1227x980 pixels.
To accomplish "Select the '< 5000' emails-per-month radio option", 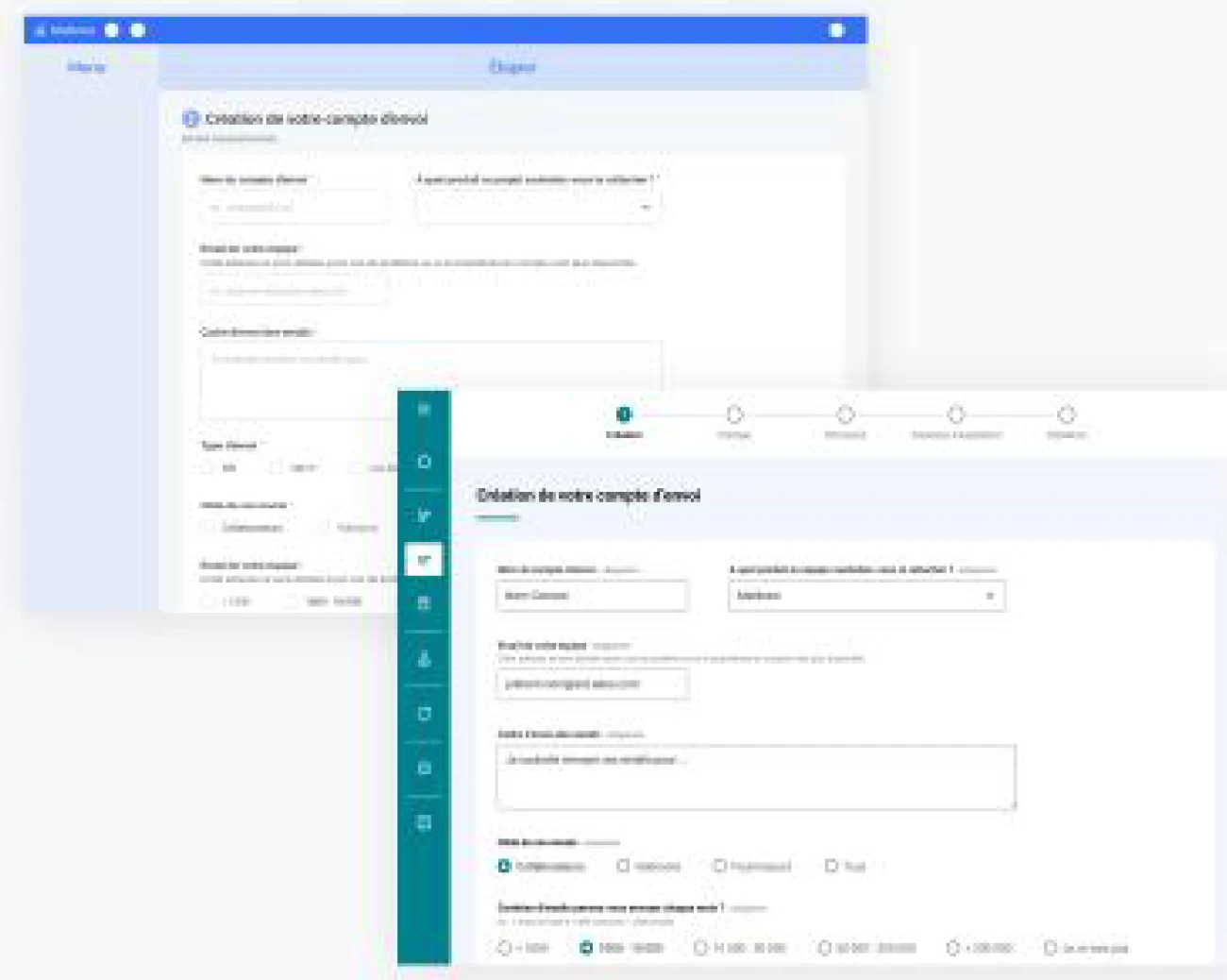I will click(504, 948).
